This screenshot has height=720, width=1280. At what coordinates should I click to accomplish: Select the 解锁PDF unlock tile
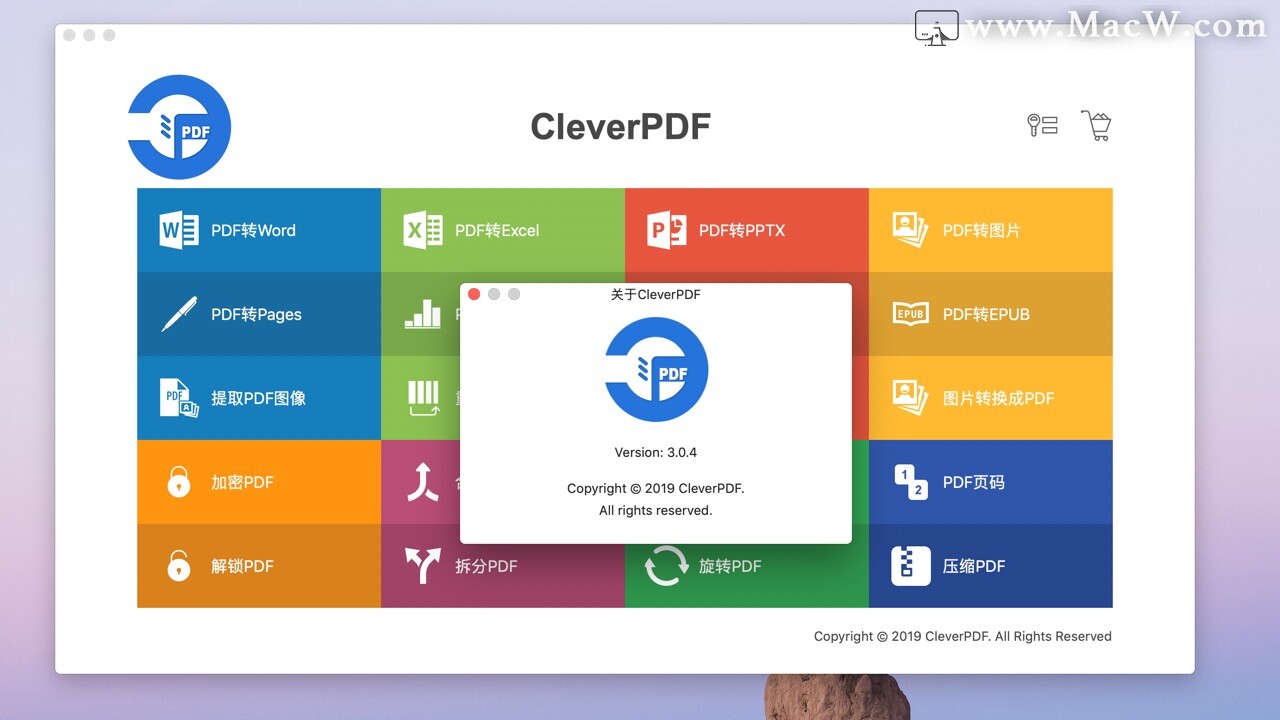[x=259, y=566]
